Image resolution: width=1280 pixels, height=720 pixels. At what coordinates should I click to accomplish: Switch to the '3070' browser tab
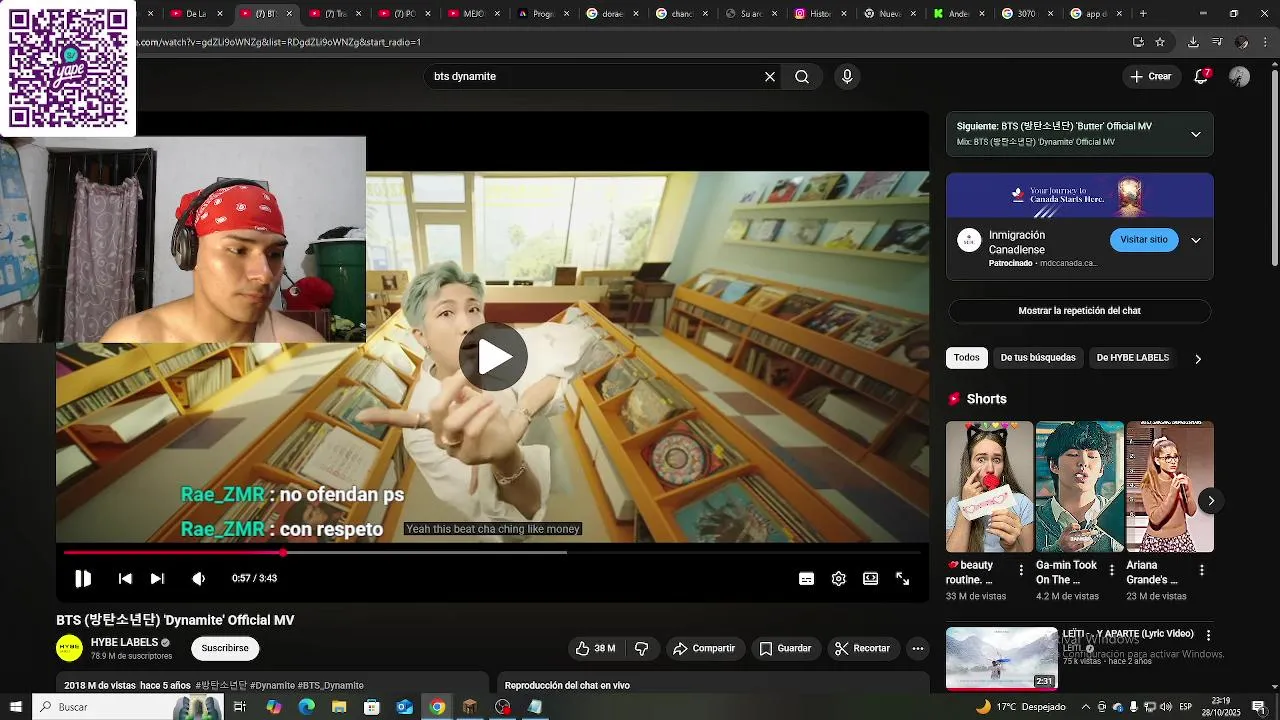coord(1020,13)
